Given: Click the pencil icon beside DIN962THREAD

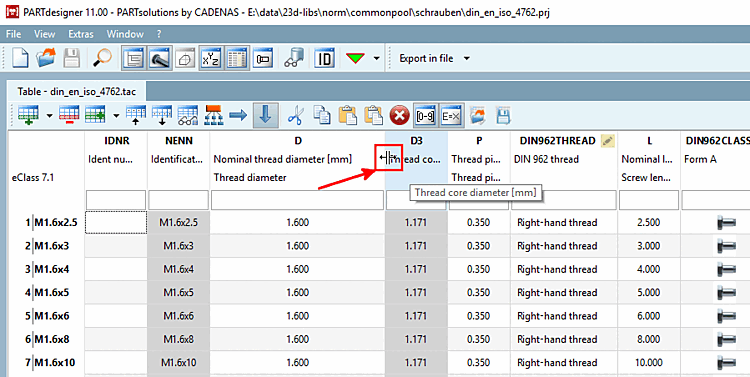Looking at the screenshot, I should coord(607,141).
